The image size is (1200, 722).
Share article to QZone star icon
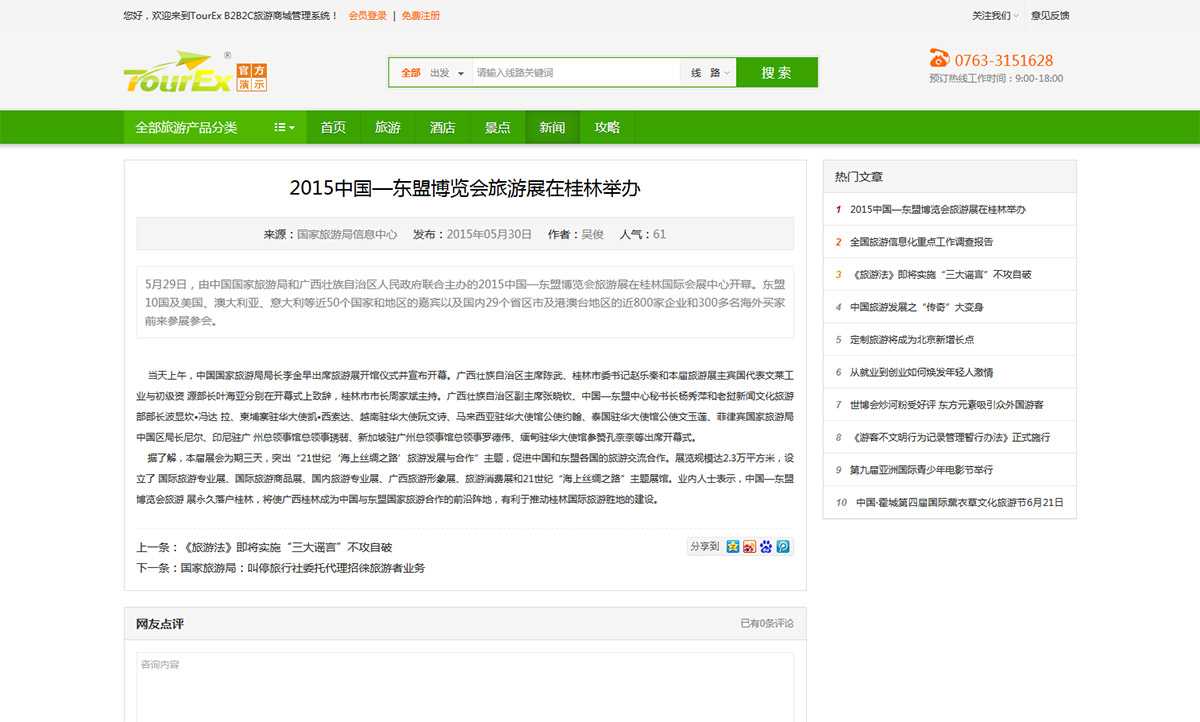pyautogui.click(x=733, y=547)
